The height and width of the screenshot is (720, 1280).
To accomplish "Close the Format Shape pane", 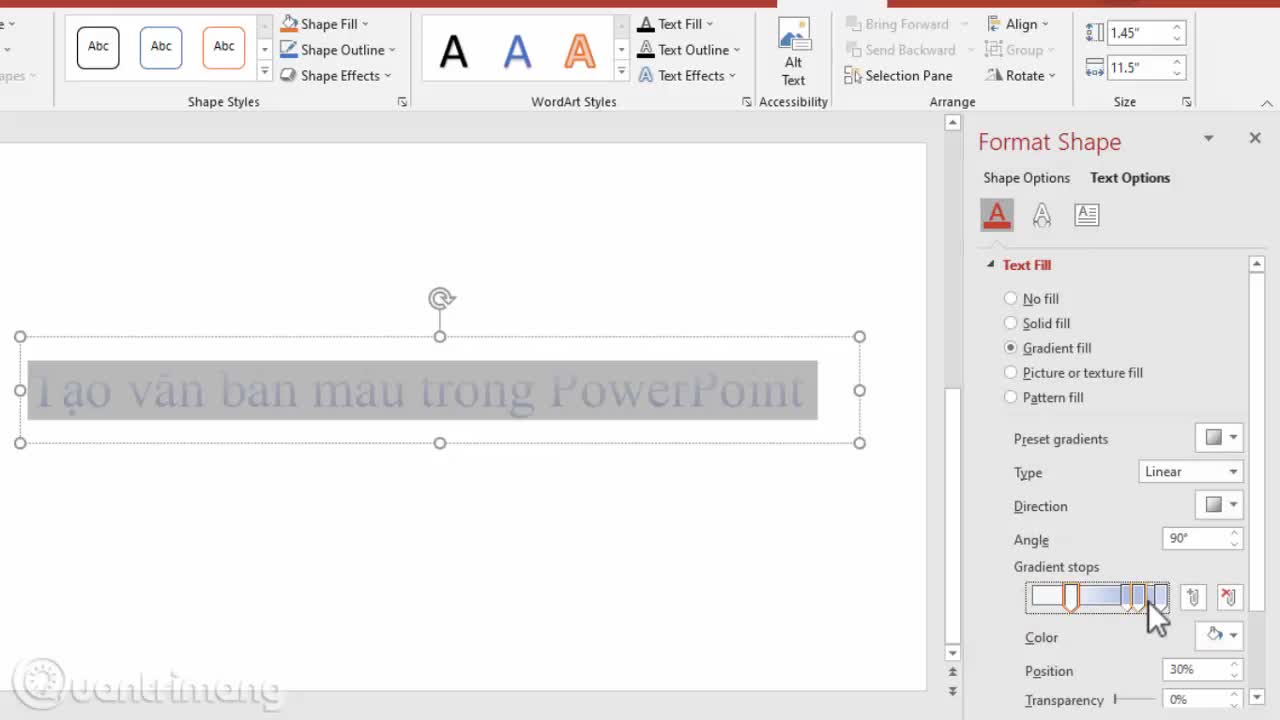I will coord(1255,138).
